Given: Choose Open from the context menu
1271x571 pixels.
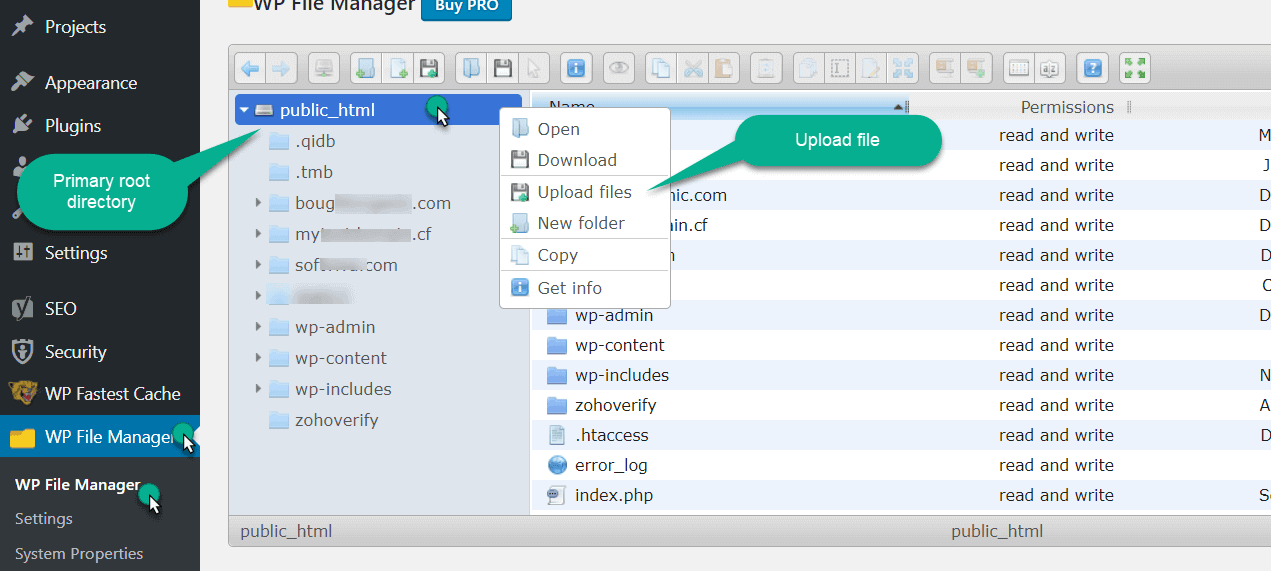Looking at the screenshot, I should (x=585, y=129).
